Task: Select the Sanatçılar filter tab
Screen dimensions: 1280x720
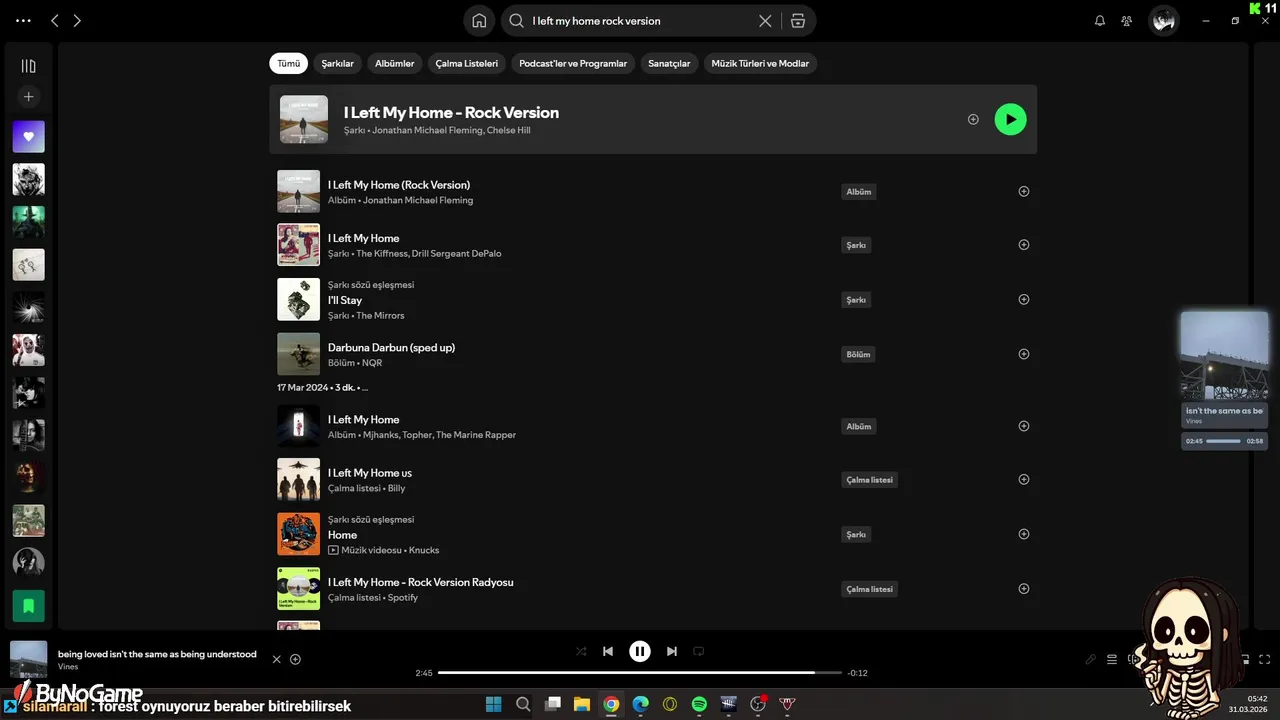Action: coord(669,63)
